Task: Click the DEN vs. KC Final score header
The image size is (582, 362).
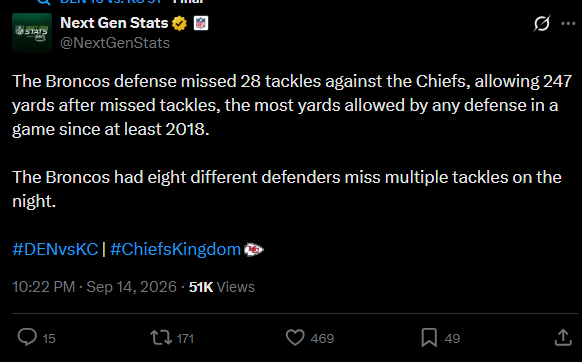Action: (121, 2)
